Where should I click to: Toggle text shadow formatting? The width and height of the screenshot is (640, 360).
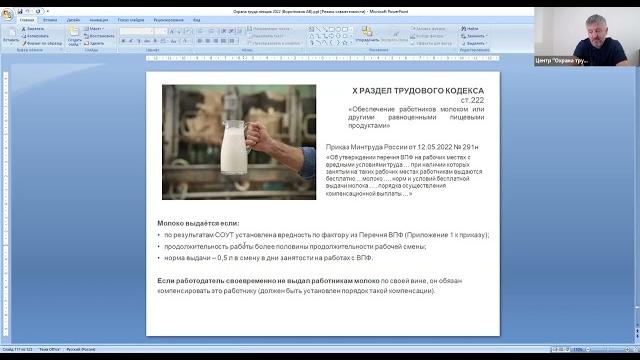155,41
